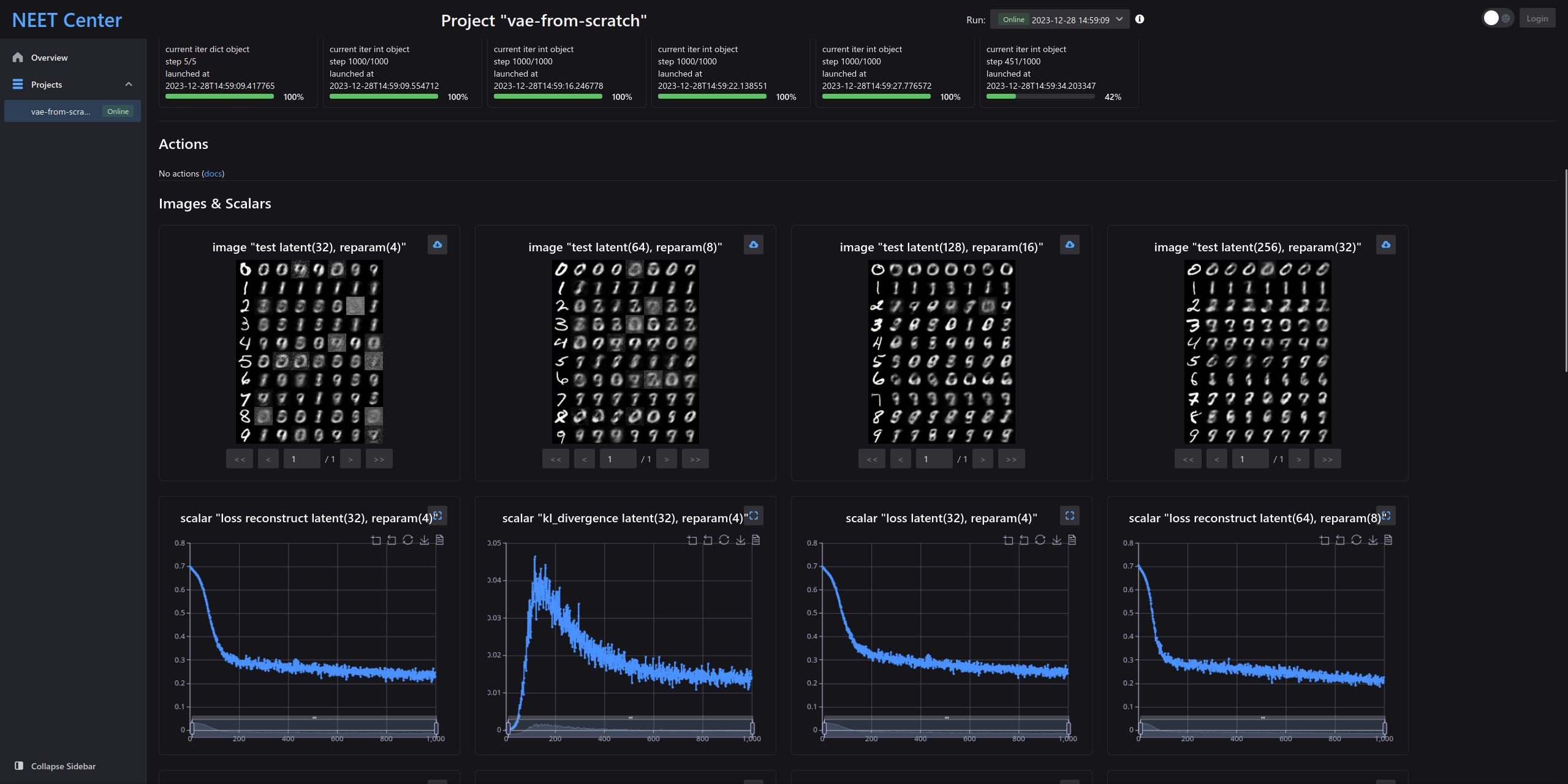The width and height of the screenshot is (1568, 784).
Task: Click the run info icon
Action: (1140, 19)
